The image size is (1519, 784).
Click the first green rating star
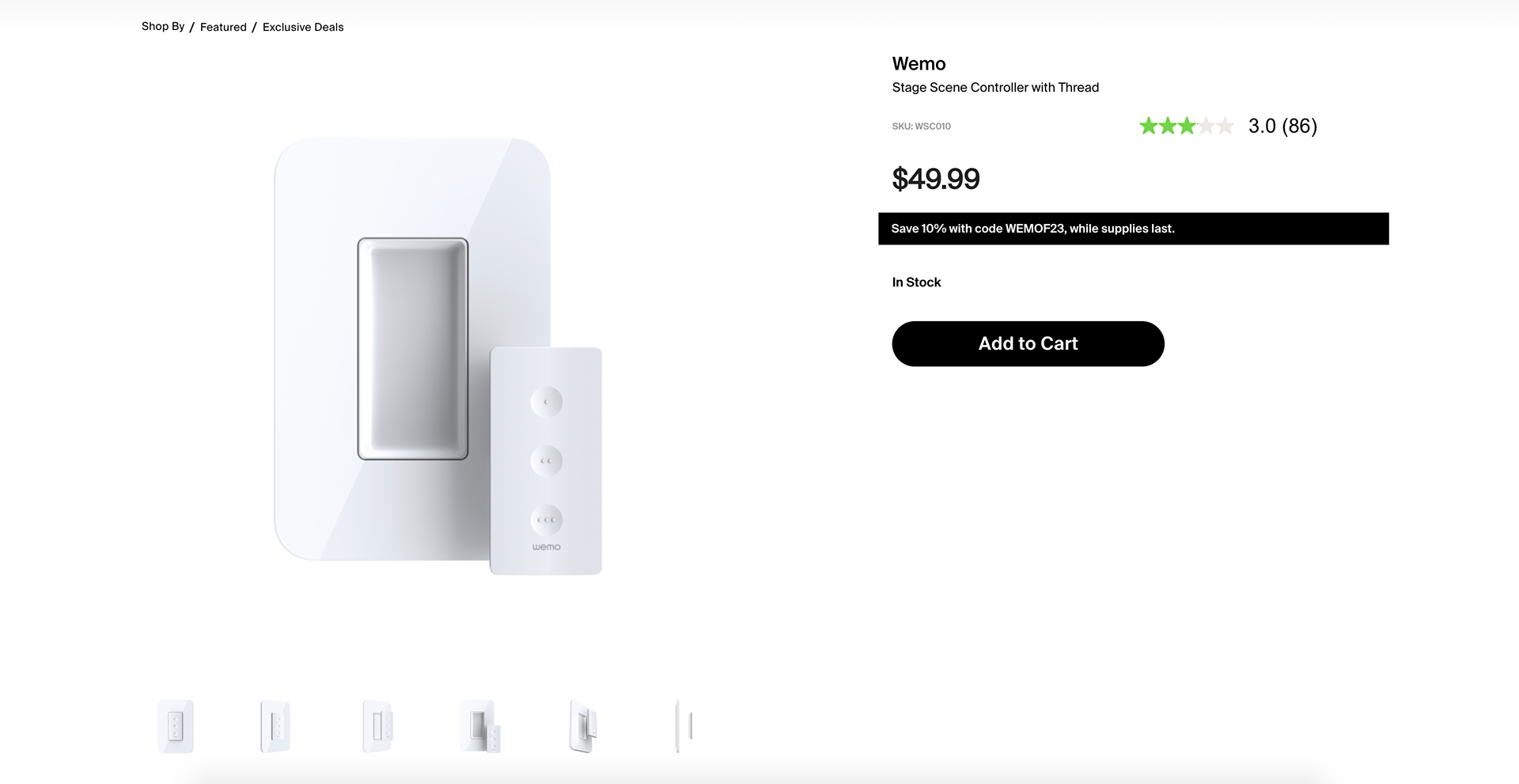1148,126
